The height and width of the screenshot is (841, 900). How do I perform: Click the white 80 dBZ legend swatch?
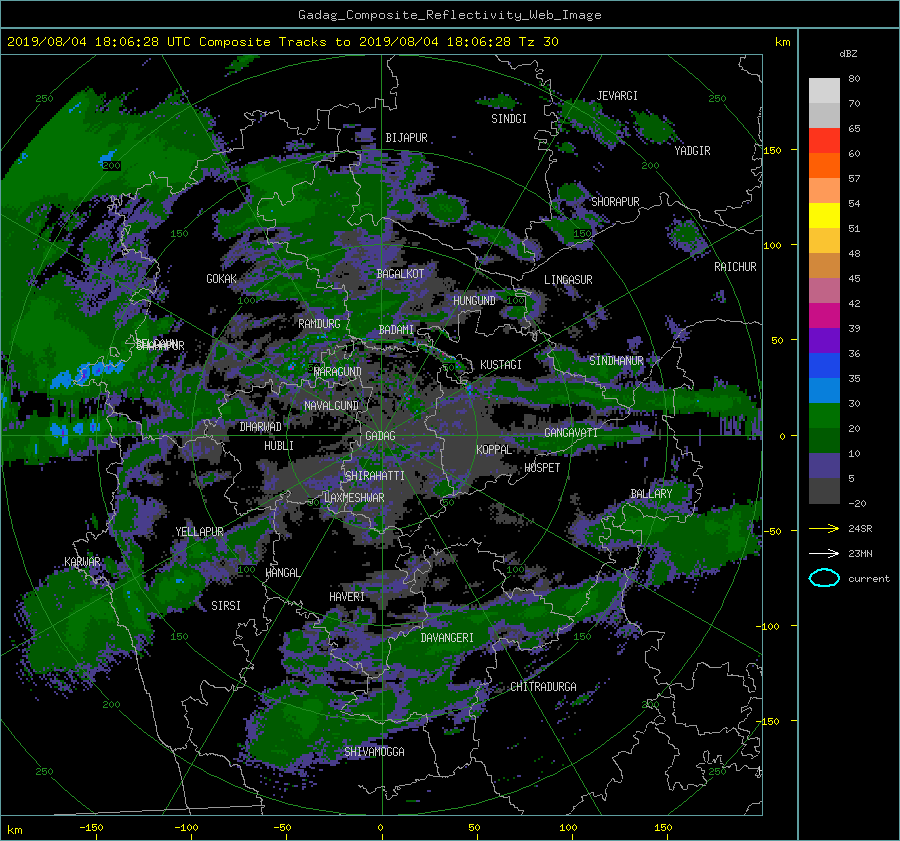click(824, 90)
